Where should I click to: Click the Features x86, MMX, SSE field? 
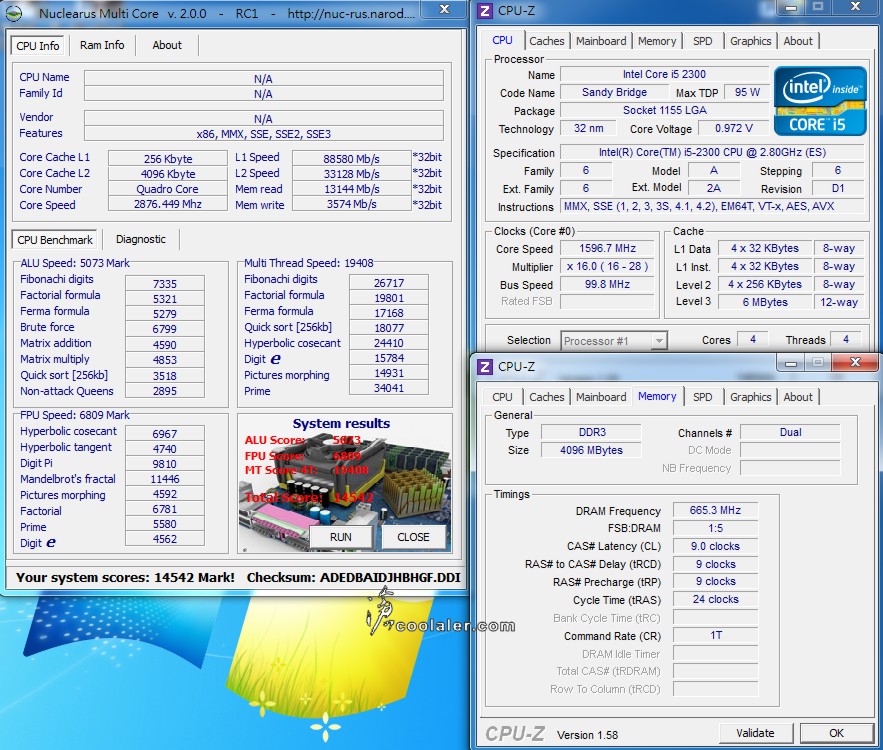coord(264,134)
